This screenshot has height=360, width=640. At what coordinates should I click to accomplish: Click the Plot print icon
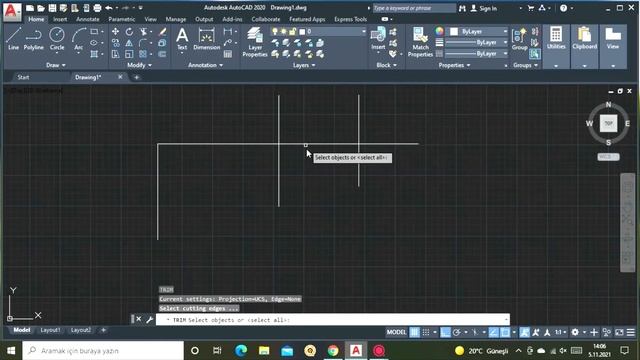coord(97,8)
